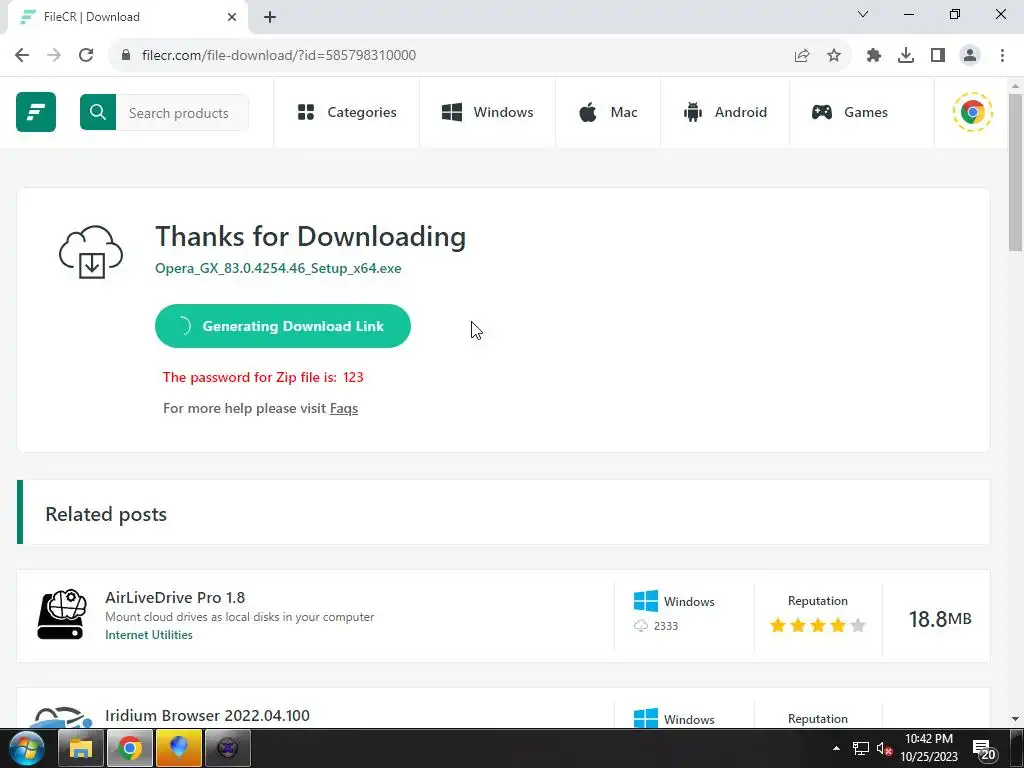Viewport: 1024px width, 768px height.
Task: Click the Chrome taskbar icon
Action: [x=130, y=748]
